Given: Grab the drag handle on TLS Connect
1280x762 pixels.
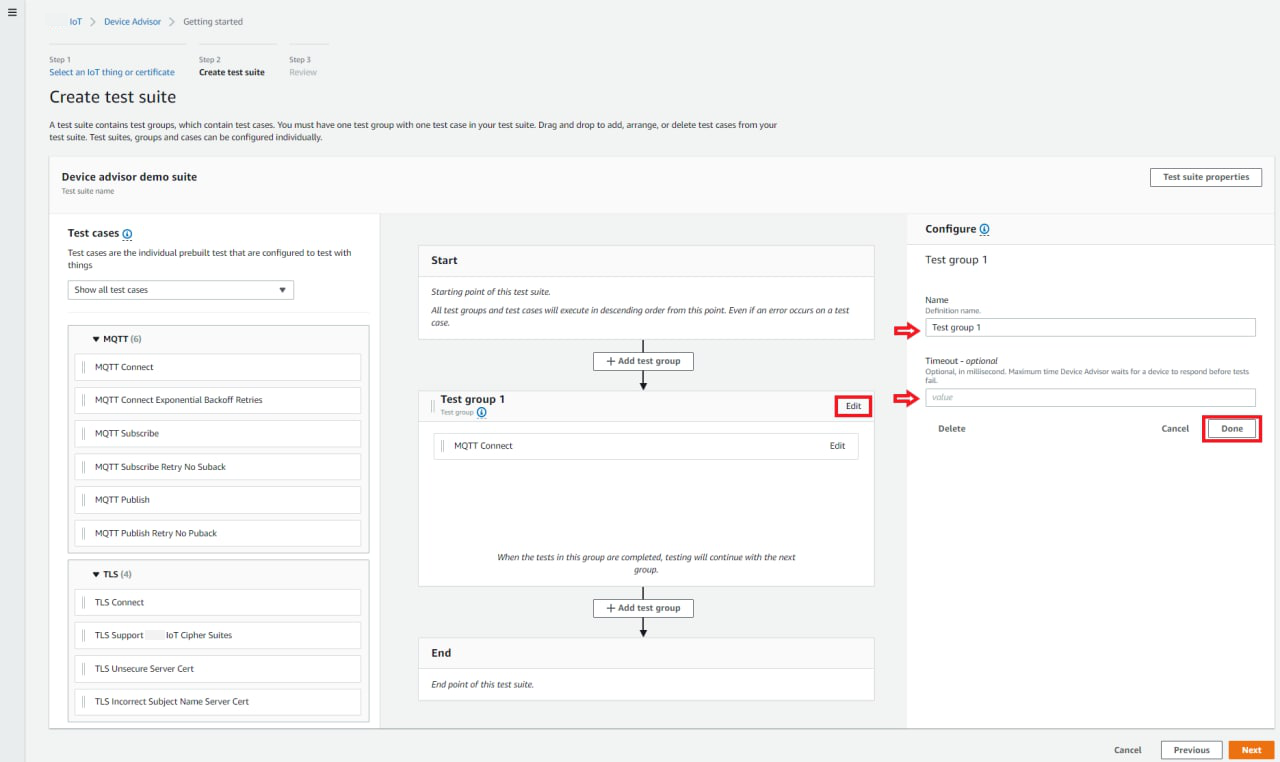Looking at the screenshot, I should click(84, 602).
